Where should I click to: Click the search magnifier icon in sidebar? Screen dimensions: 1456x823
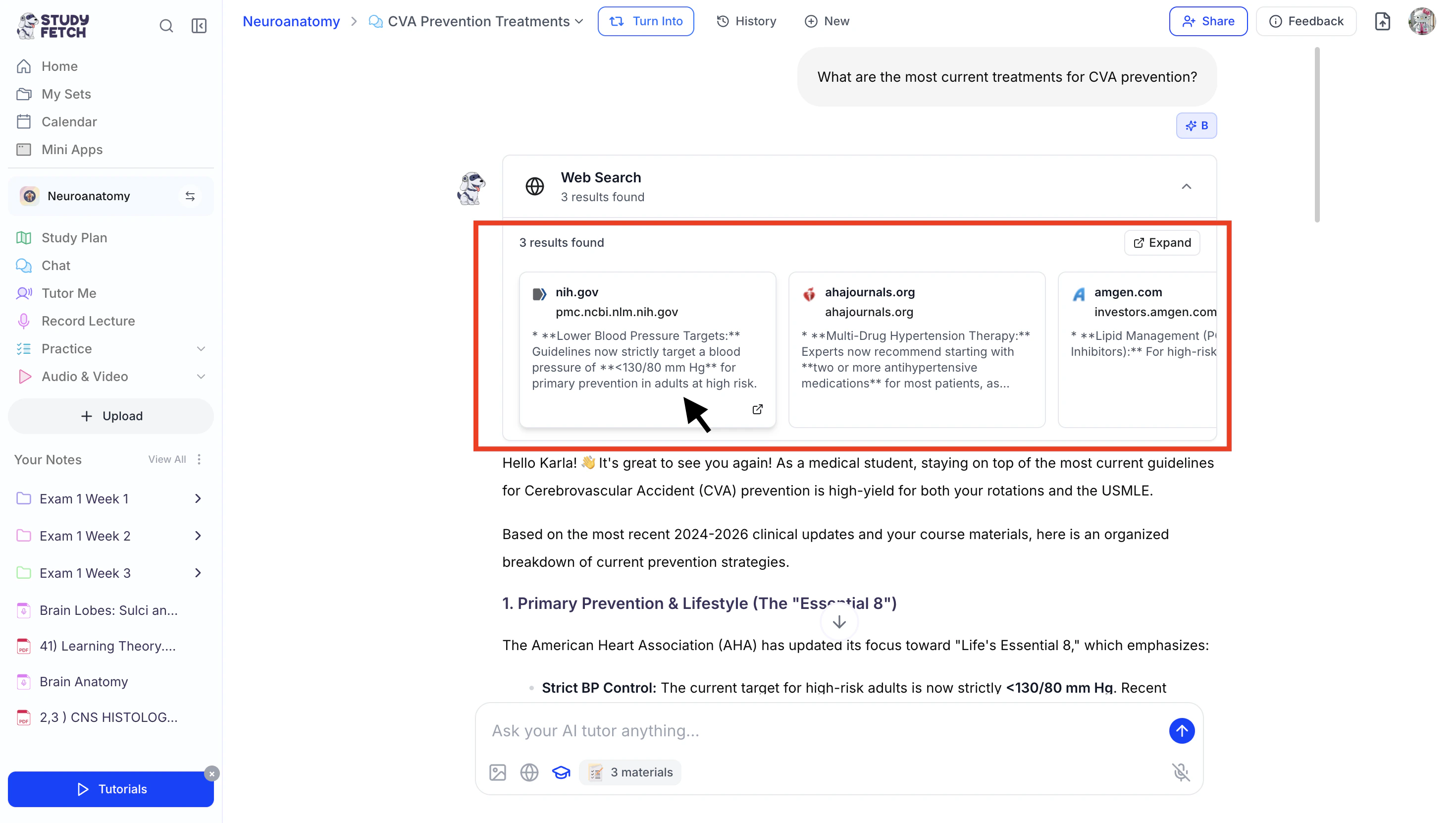pos(166,26)
